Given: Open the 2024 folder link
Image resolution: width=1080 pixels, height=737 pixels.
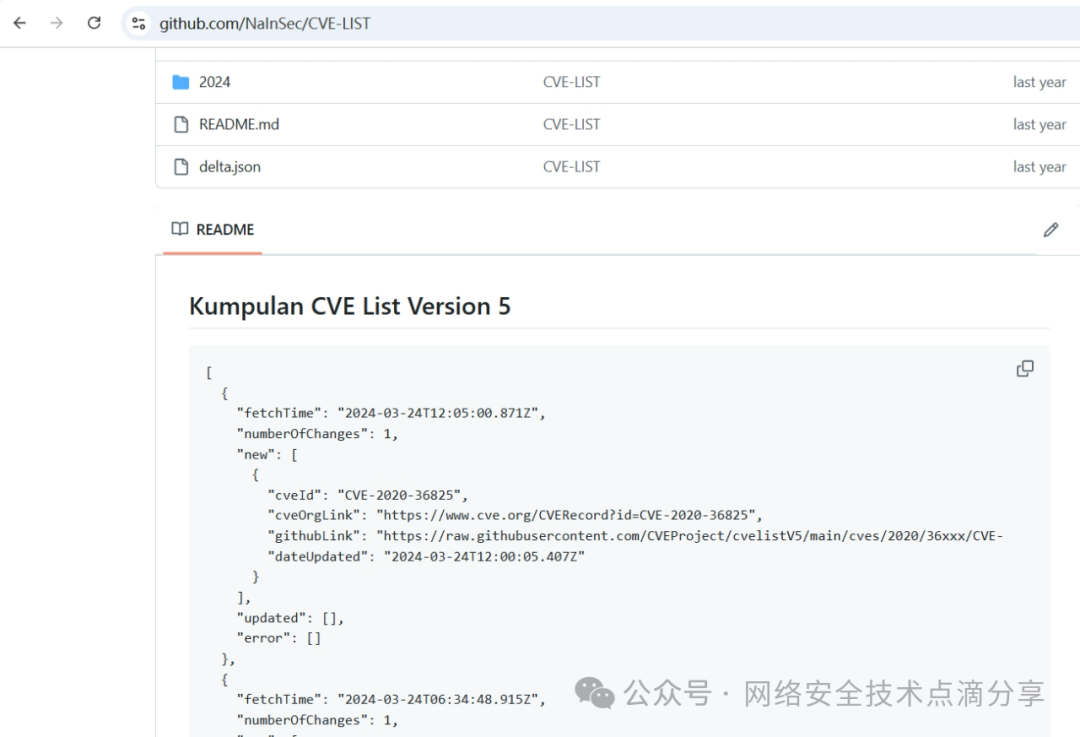Looking at the screenshot, I should 214,82.
